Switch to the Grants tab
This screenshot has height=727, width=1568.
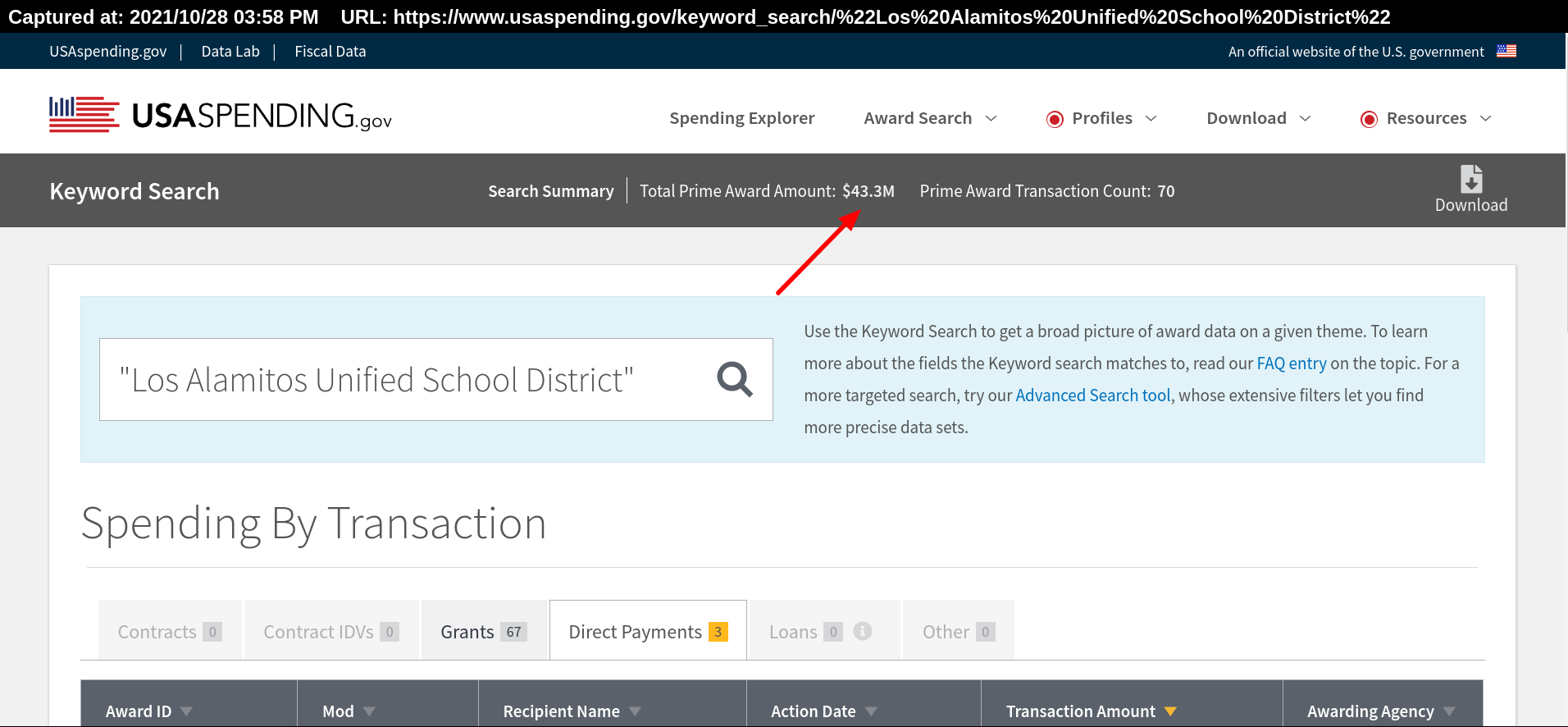pyautogui.click(x=484, y=630)
